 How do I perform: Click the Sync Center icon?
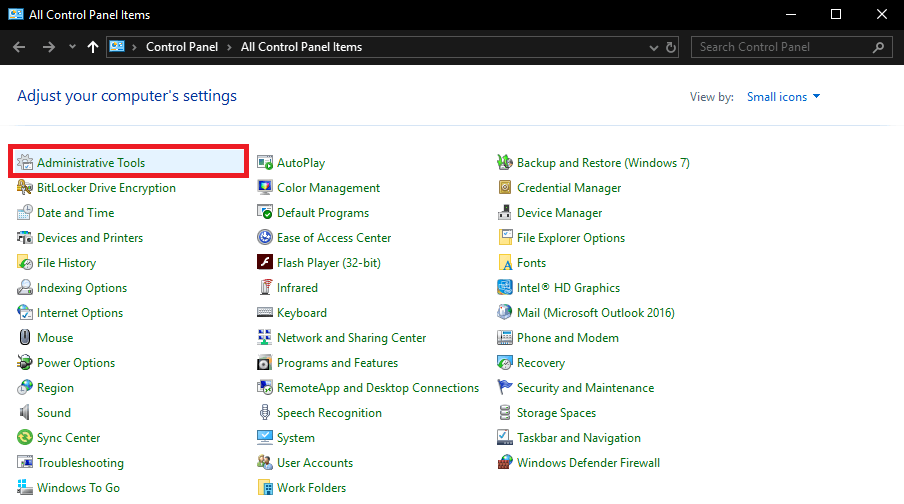pos(25,438)
